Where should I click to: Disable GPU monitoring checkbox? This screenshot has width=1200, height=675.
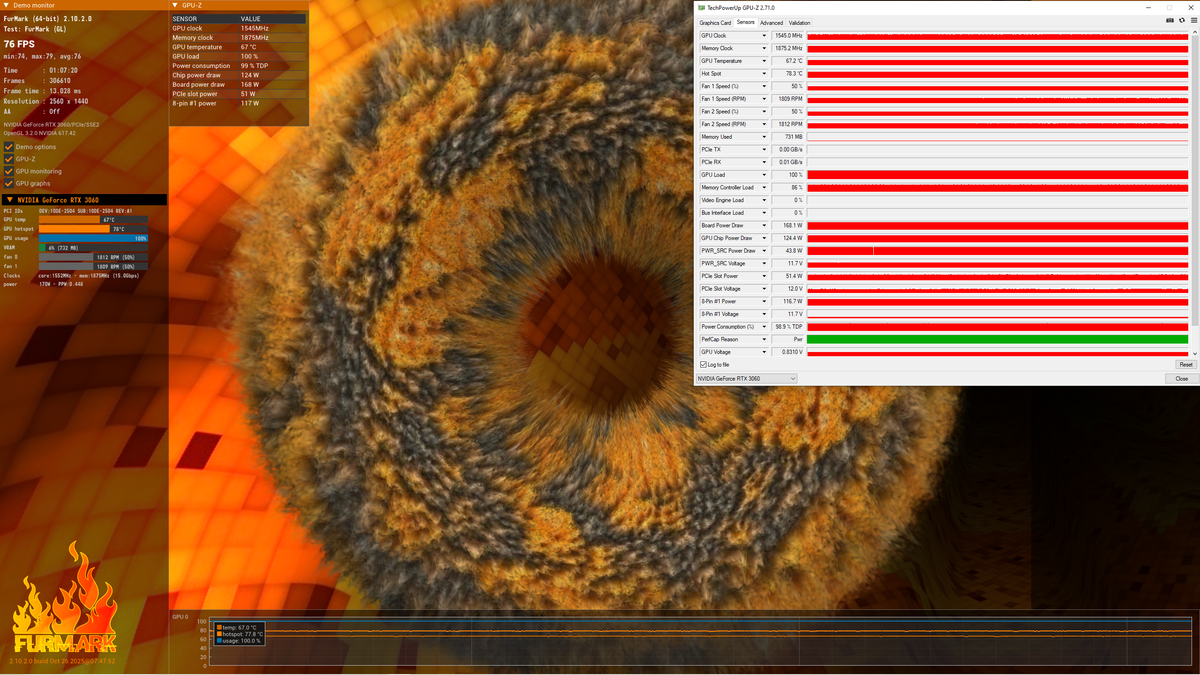9,171
